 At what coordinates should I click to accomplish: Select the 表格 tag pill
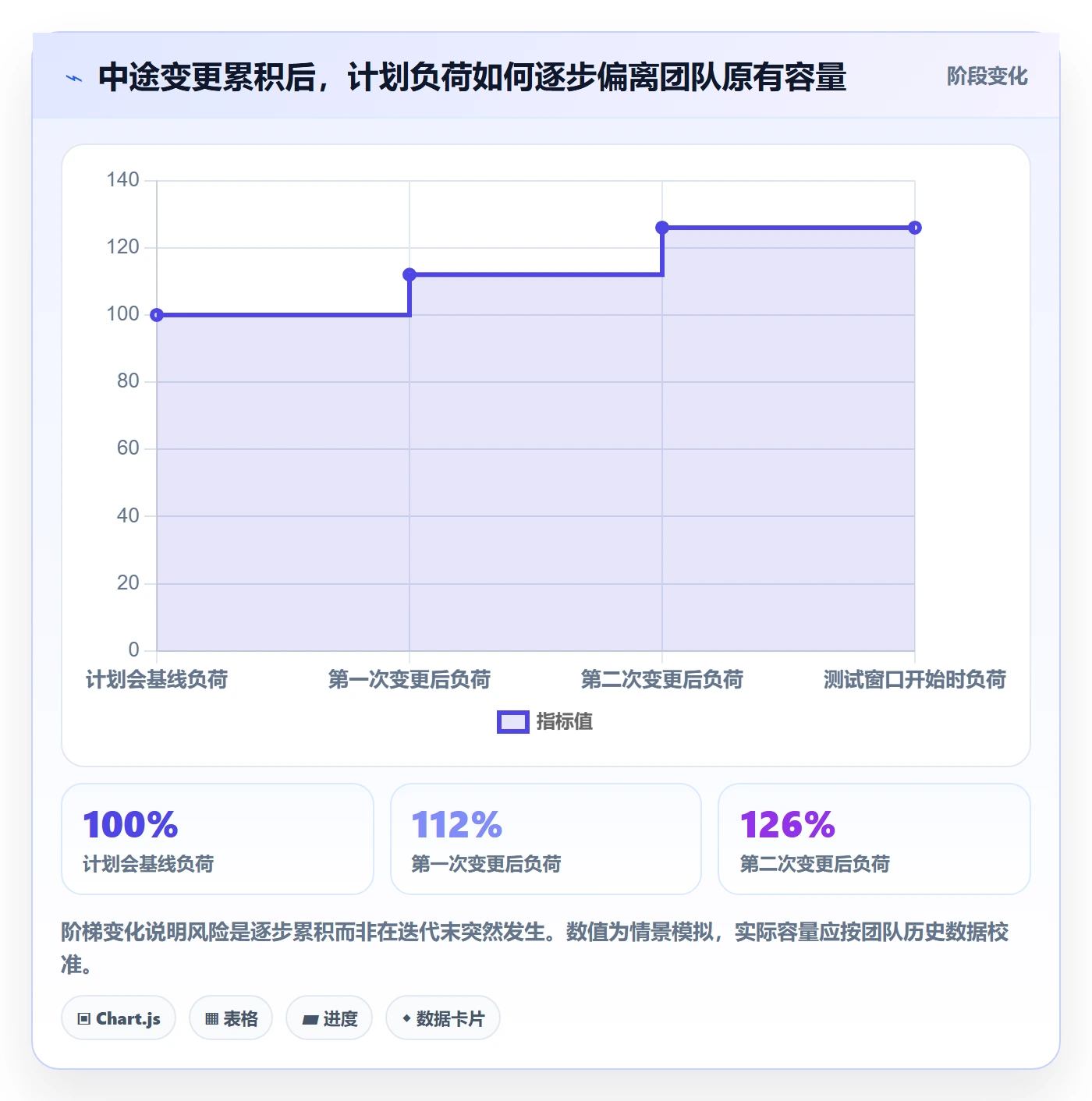[231, 1018]
